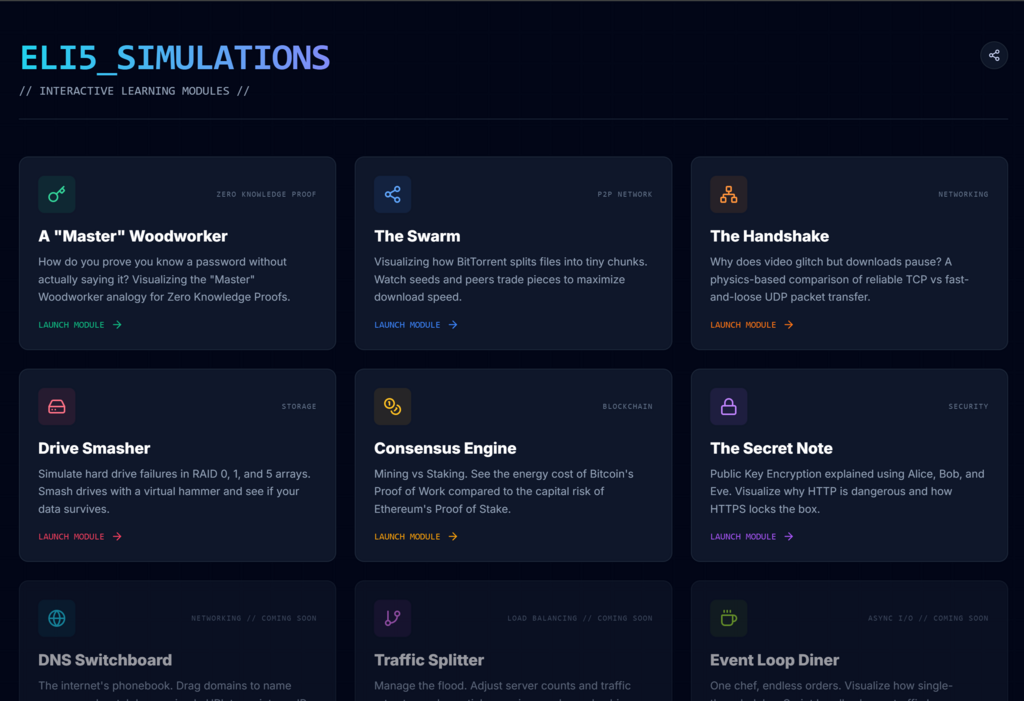Click the ELI5_SIMULATIONS page title

(175, 58)
